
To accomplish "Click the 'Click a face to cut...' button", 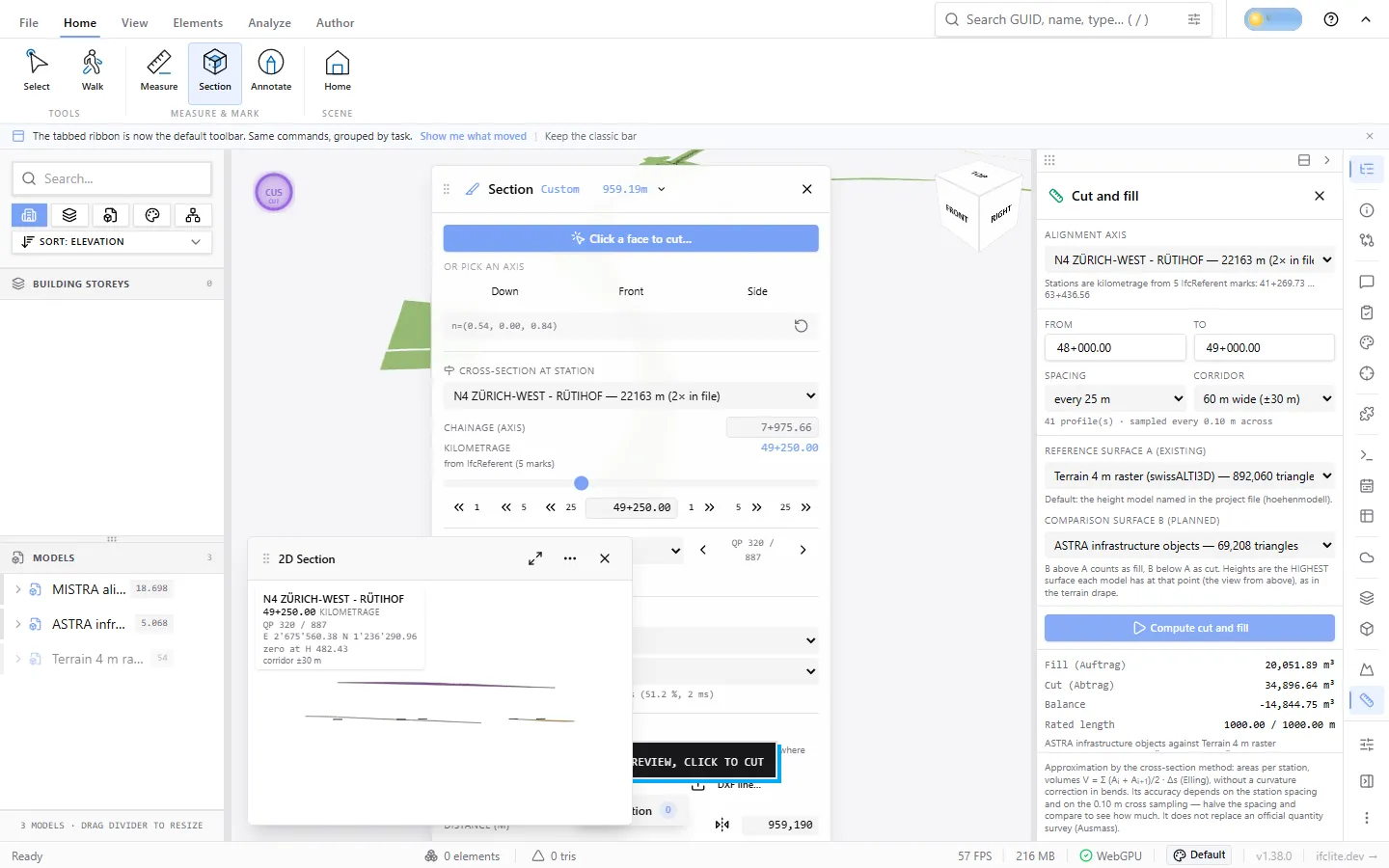I will 631,238.
